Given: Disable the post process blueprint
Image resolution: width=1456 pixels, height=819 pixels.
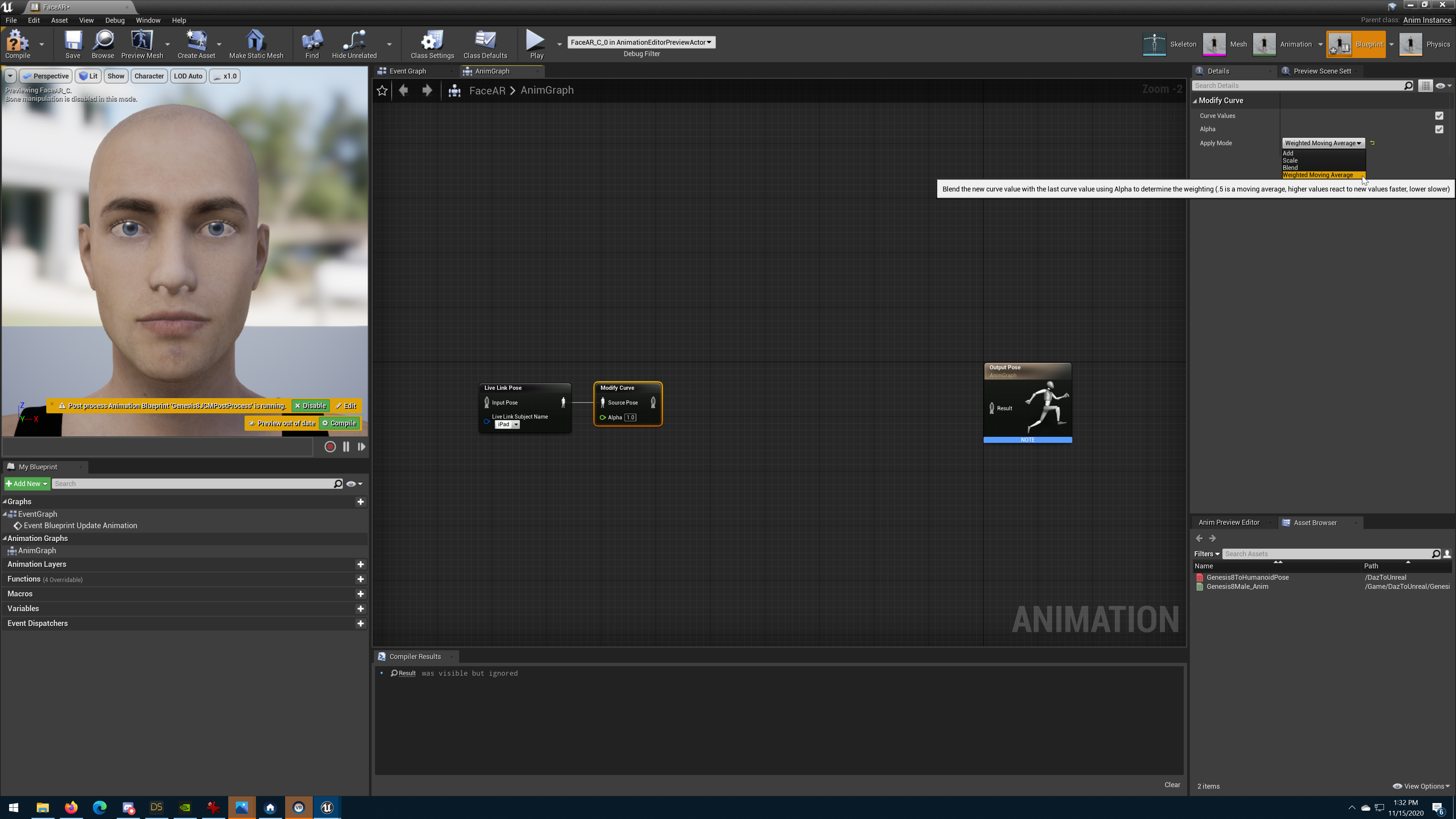Looking at the screenshot, I should (x=310, y=406).
